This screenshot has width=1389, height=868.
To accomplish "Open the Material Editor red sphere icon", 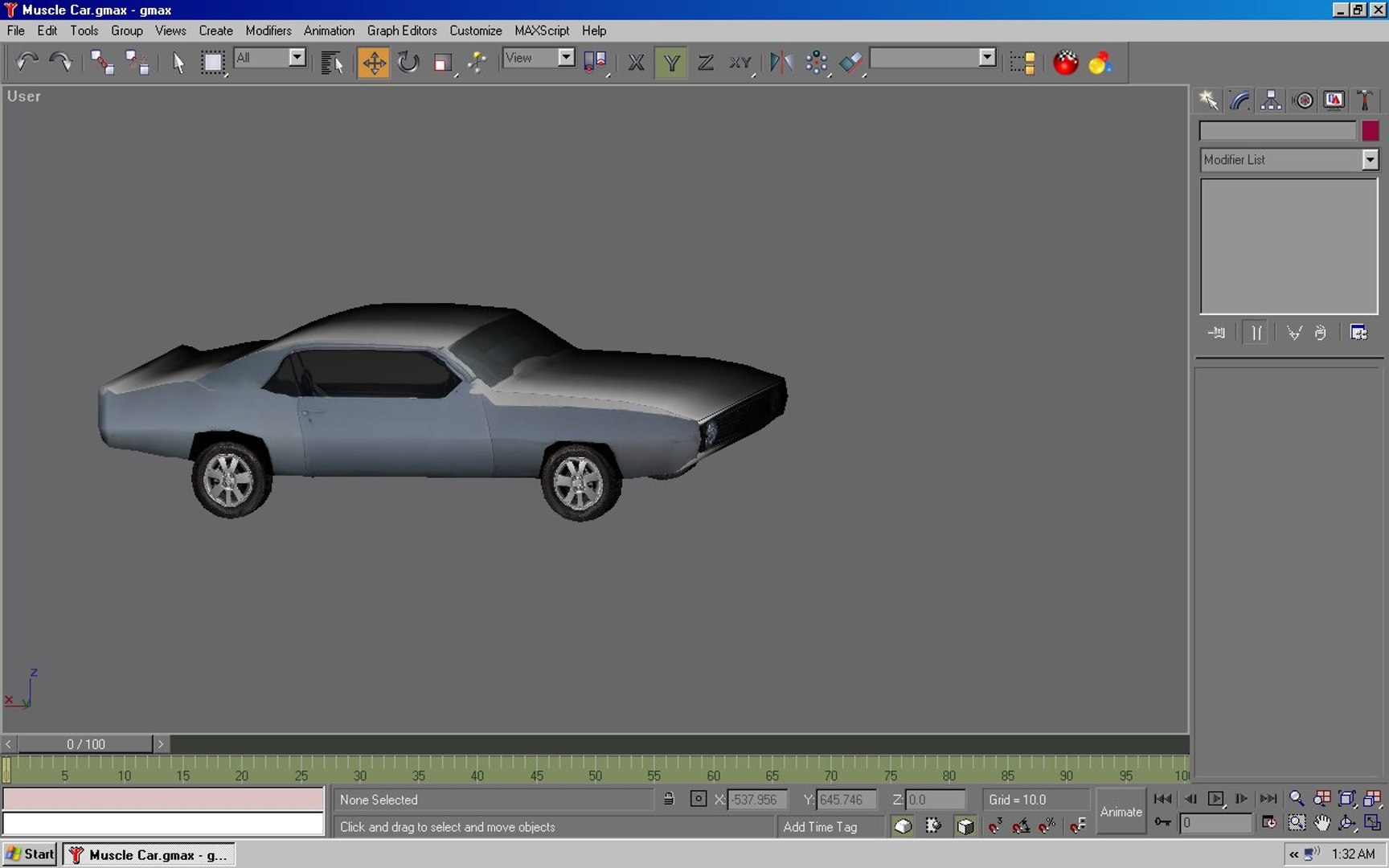I will click(x=1066, y=62).
